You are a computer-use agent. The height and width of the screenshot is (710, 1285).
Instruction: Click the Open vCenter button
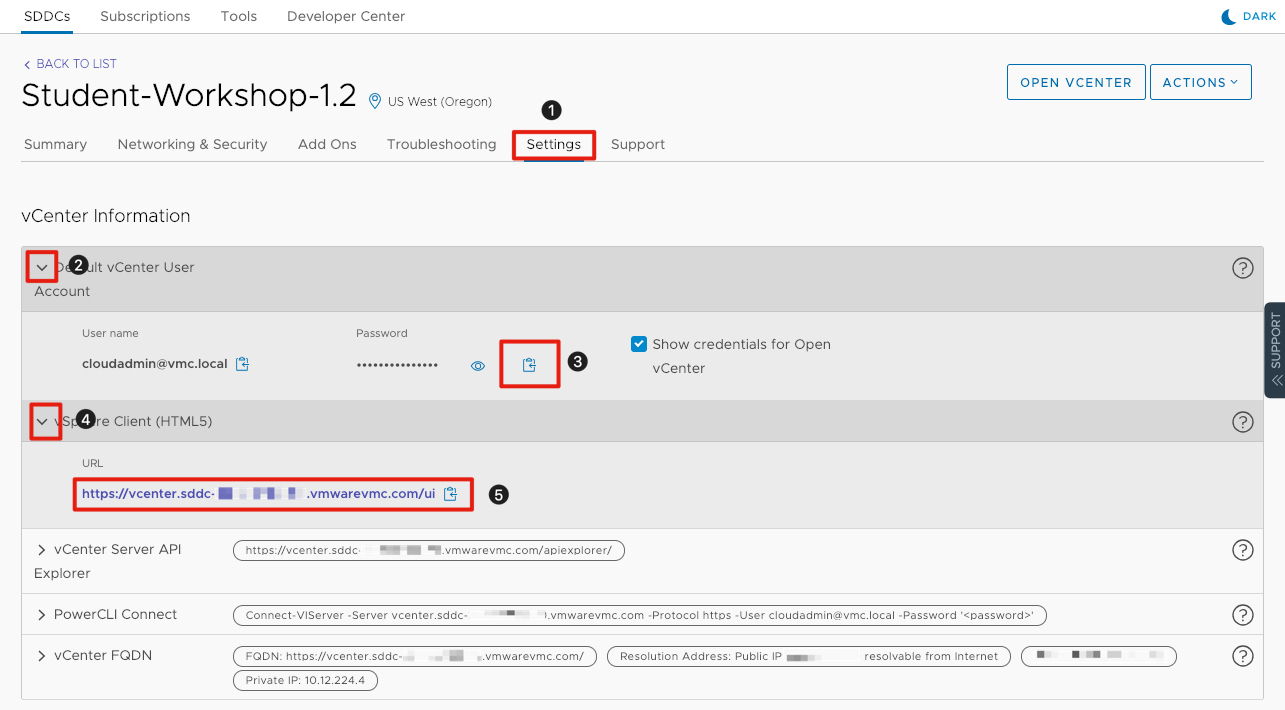click(x=1076, y=83)
